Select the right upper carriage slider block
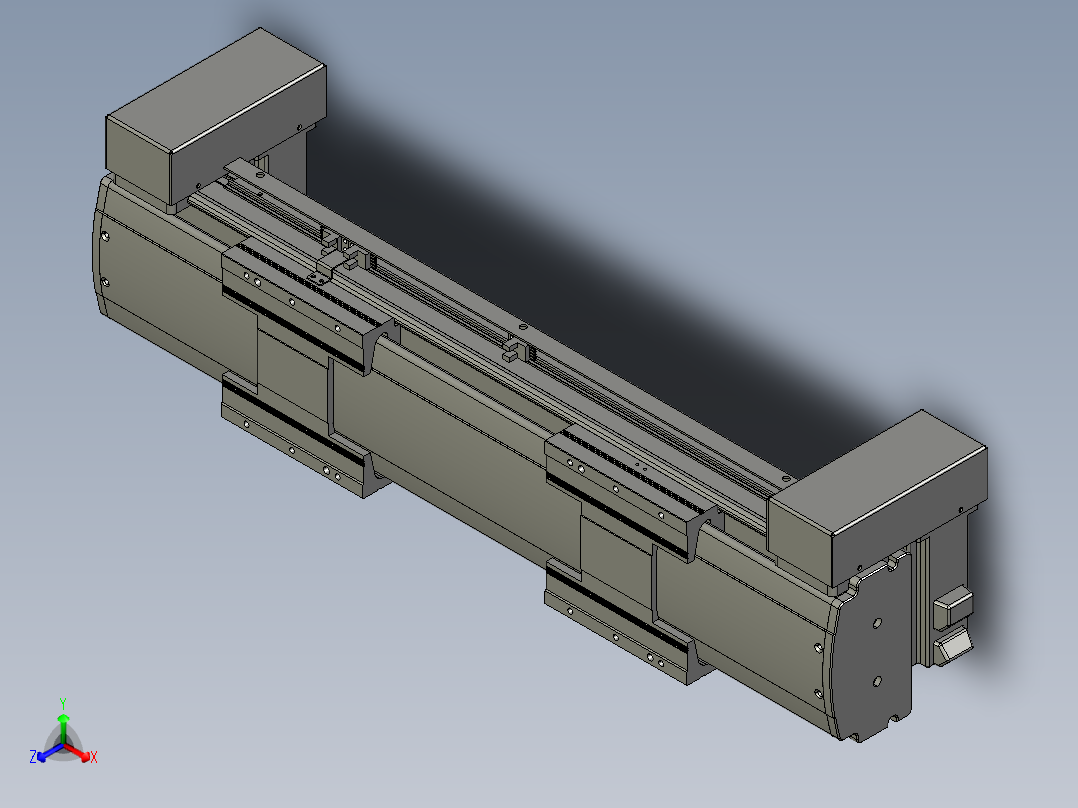 click(x=632, y=491)
